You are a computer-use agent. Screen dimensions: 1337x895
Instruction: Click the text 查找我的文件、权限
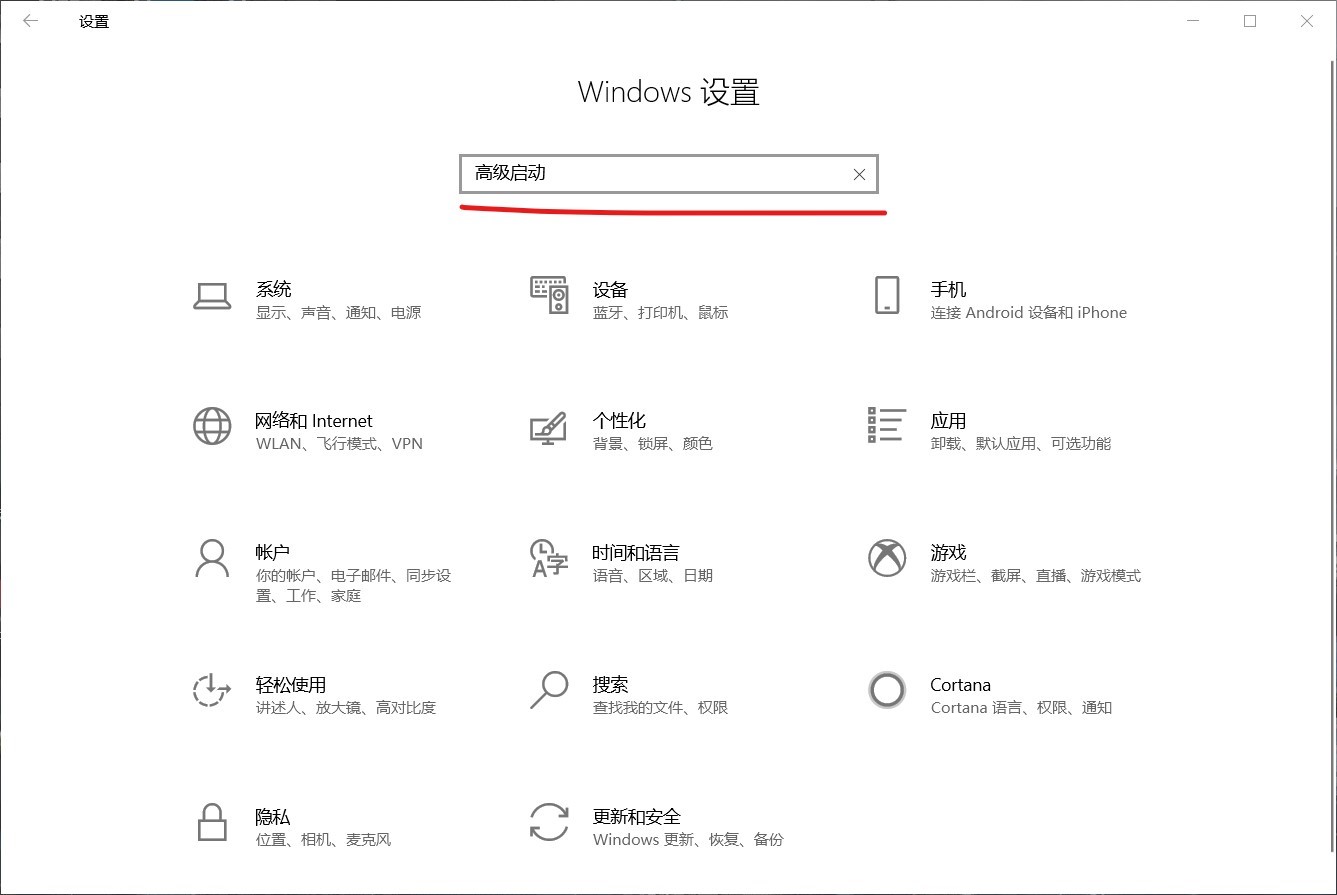(661, 708)
